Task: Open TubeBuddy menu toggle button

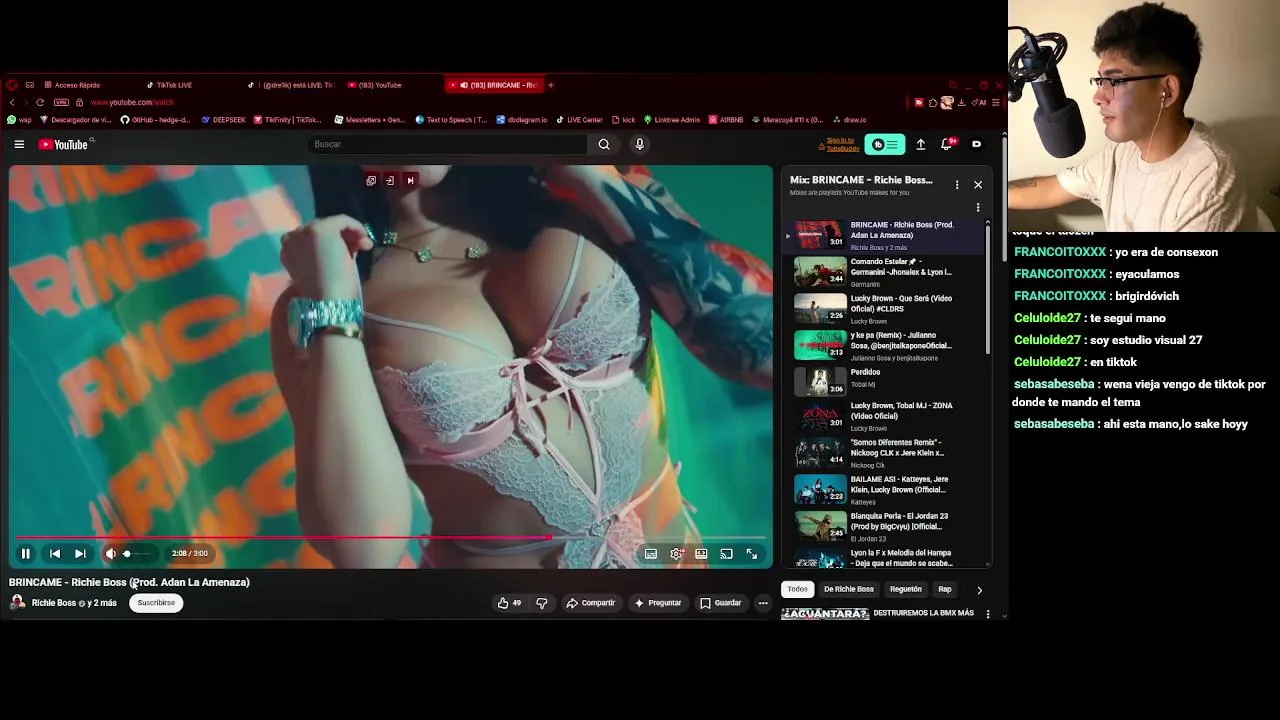Action: (x=885, y=144)
